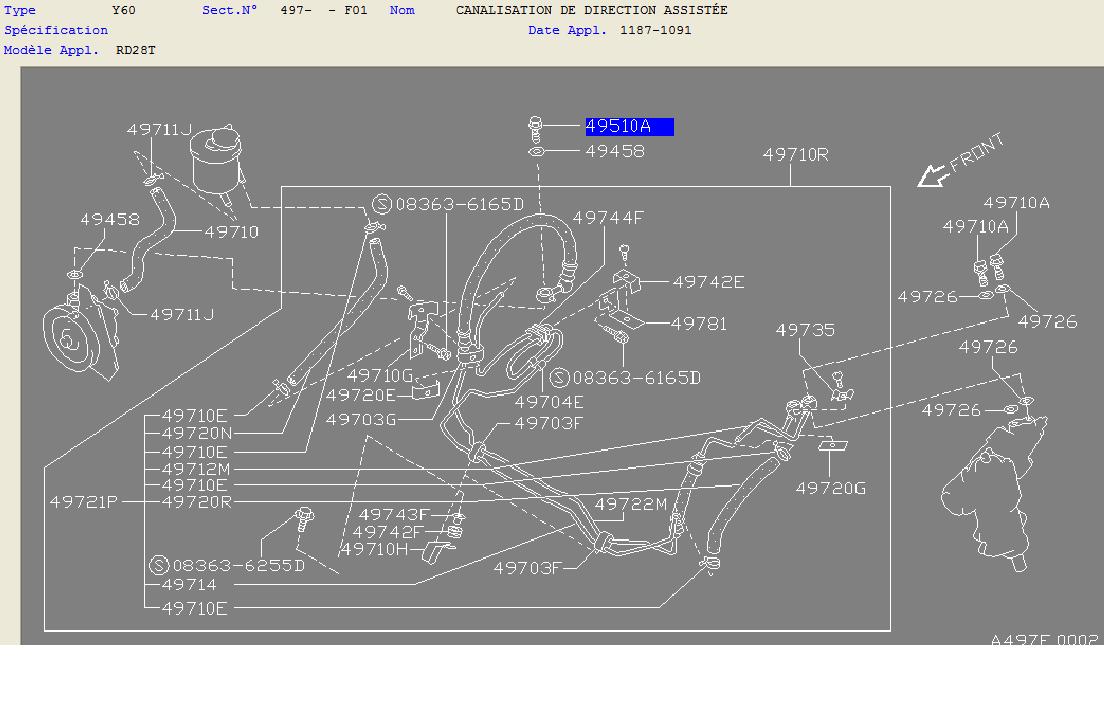Select the highlighted part number 49510A

[629, 126]
